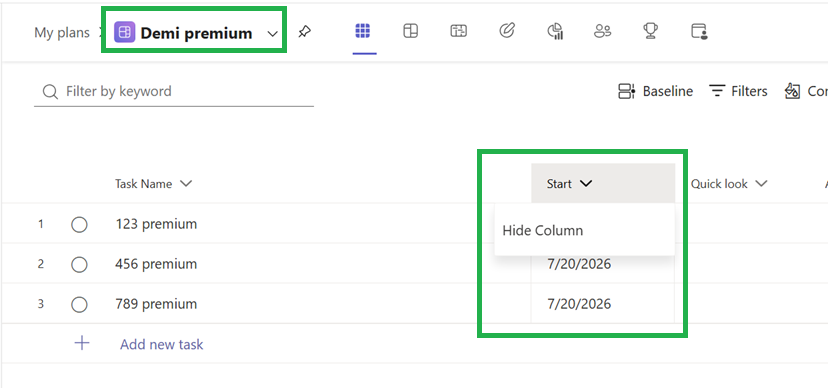Open the Start column dropdown
This screenshot has width=834, height=388.
tap(586, 184)
